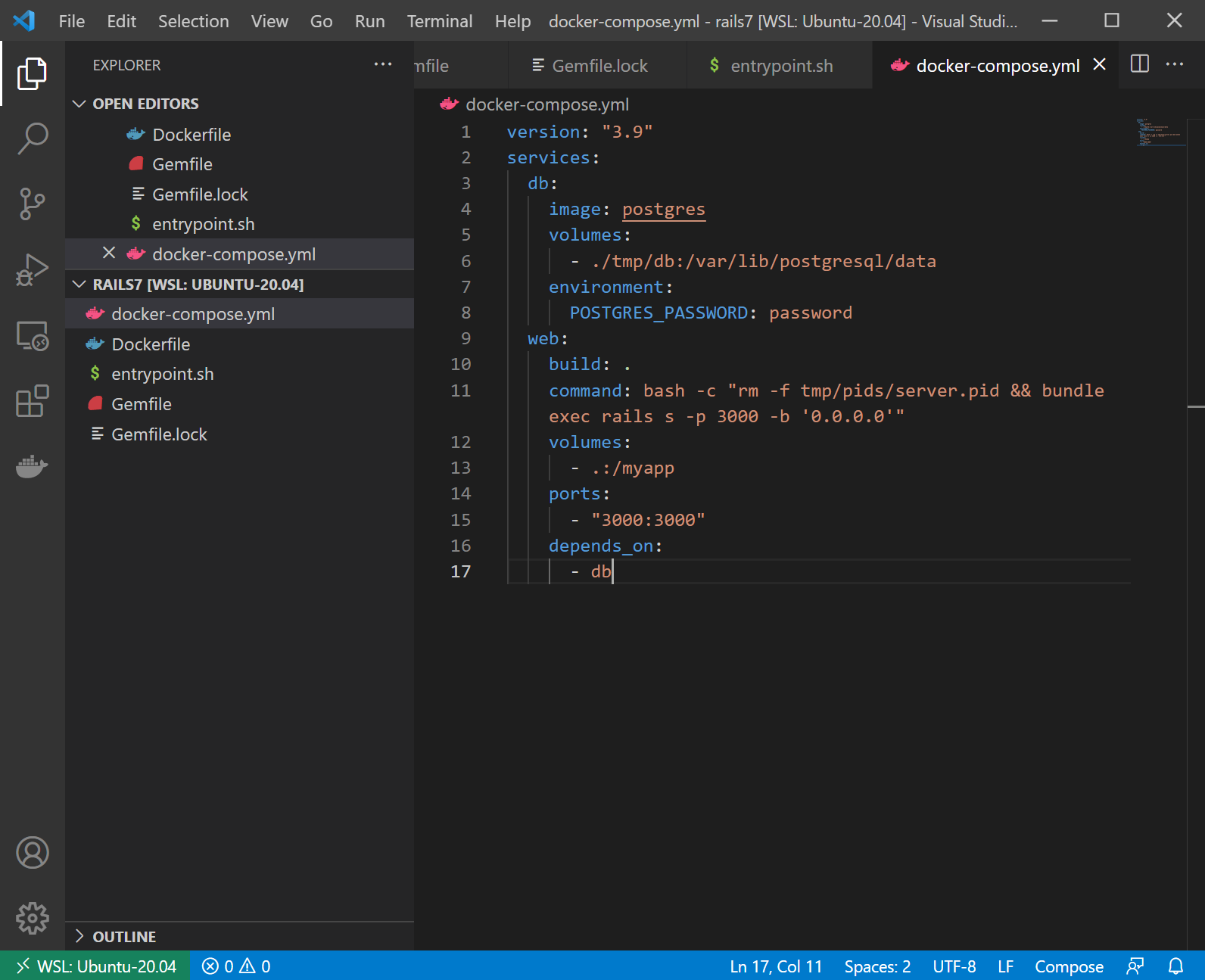Screen dimensions: 1205x980
Task: Open the Manage gear icon
Action: tap(32, 918)
